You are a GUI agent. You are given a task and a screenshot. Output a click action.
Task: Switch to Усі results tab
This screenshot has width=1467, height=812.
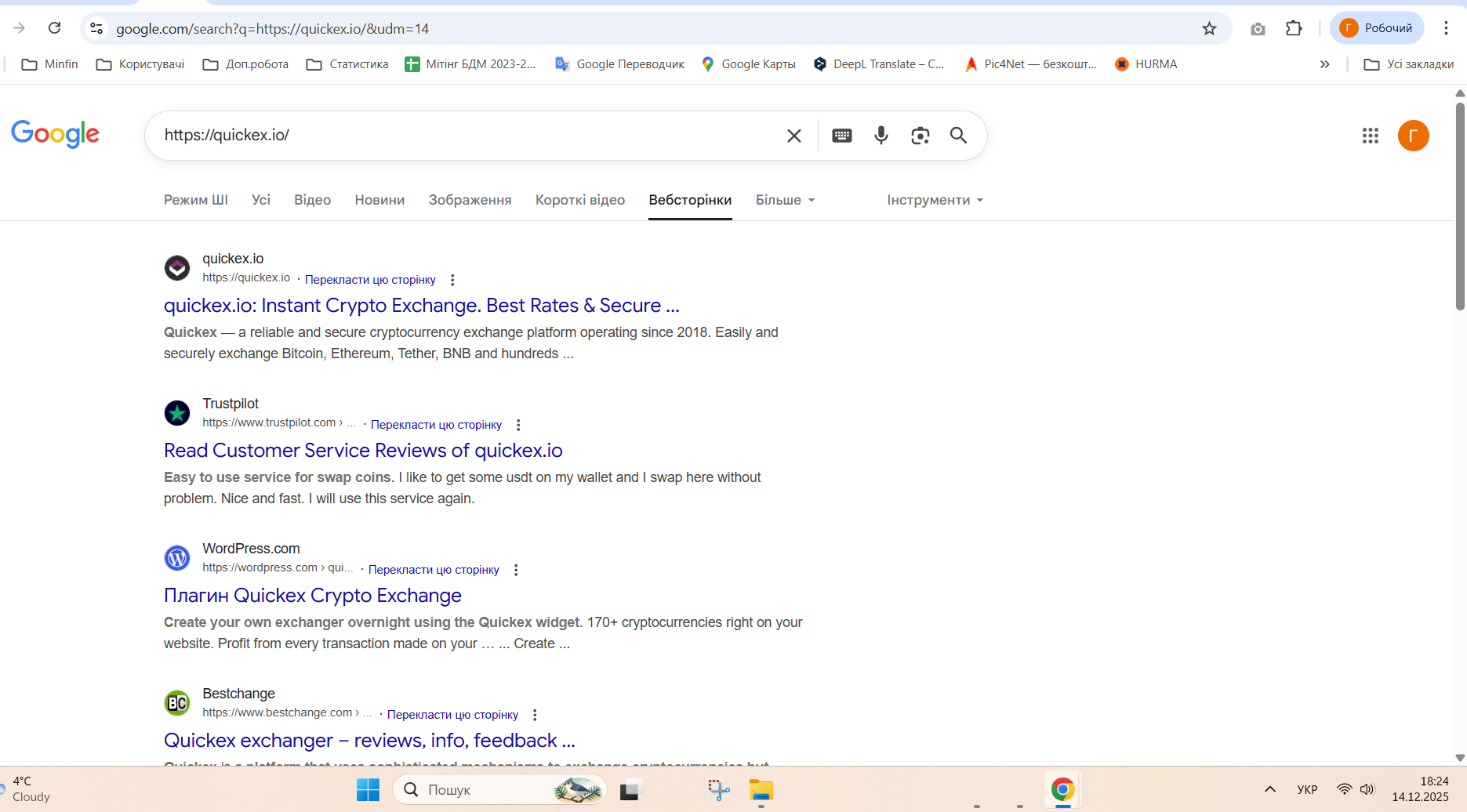pyautogui.click(x=261, y=200)
